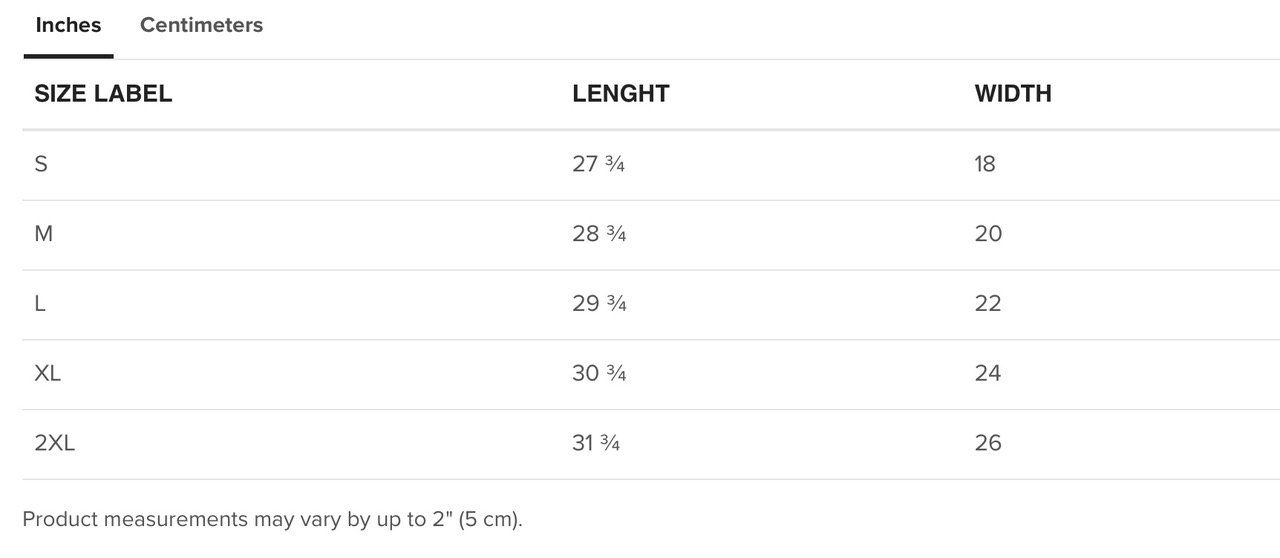Click the width value 18
The image size is (1280, 558).
[x=985, y=164]
